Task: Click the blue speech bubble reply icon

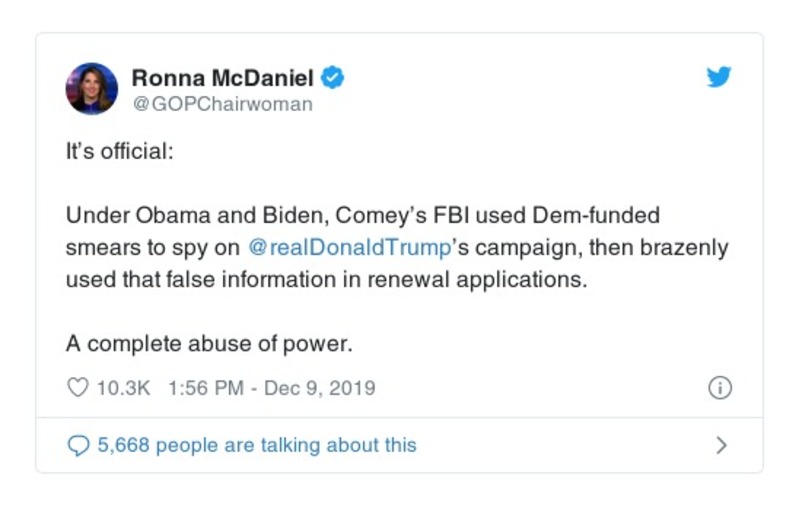Action: pyautogui.click(x=77, y=445)
